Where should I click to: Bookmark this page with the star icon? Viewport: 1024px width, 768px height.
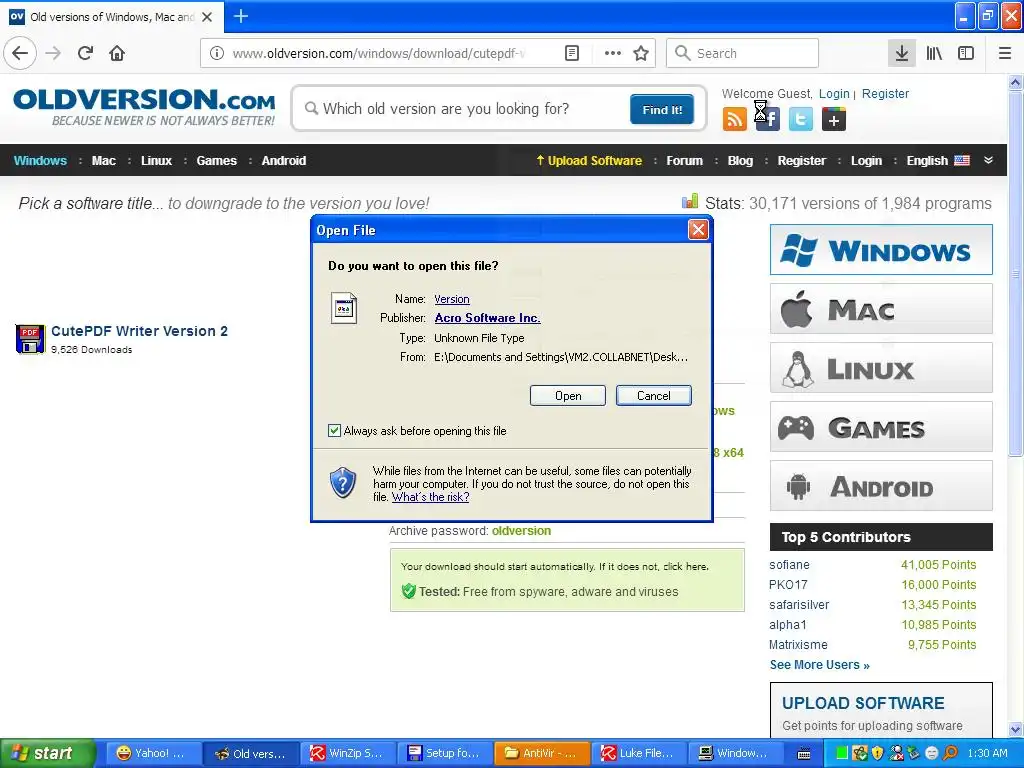click(x=641, y=53)
